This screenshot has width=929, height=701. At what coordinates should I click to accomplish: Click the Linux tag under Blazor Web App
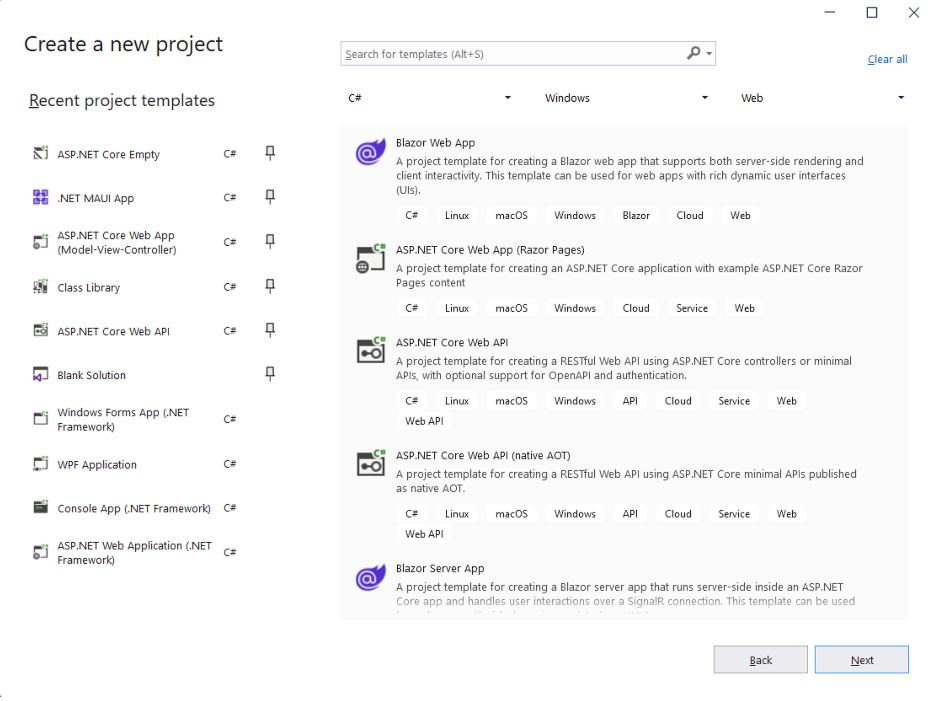pyautogui.click(x=457, y=215)
